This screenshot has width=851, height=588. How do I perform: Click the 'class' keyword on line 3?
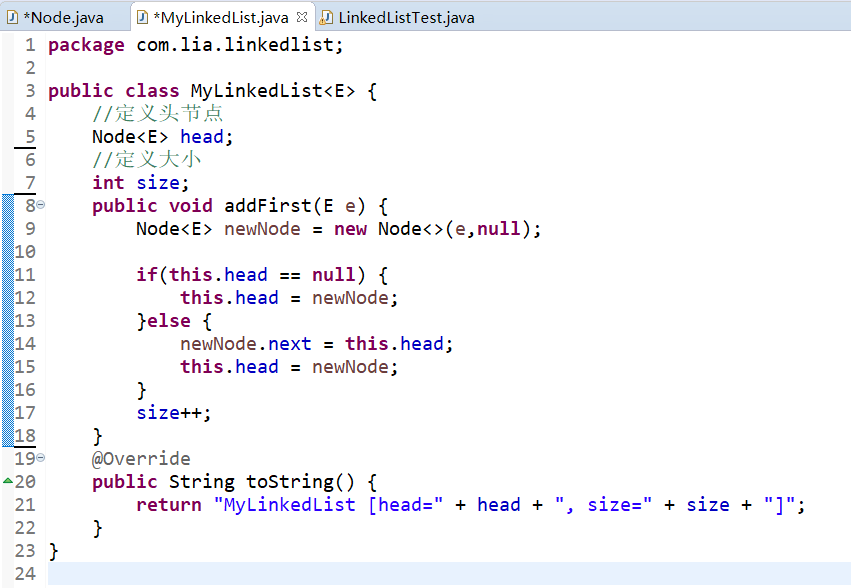pos(152,91)
